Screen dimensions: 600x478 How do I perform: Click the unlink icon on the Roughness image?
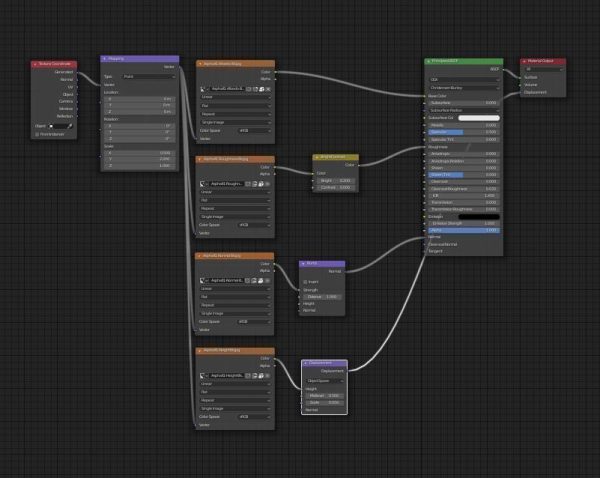click(267, 184)
